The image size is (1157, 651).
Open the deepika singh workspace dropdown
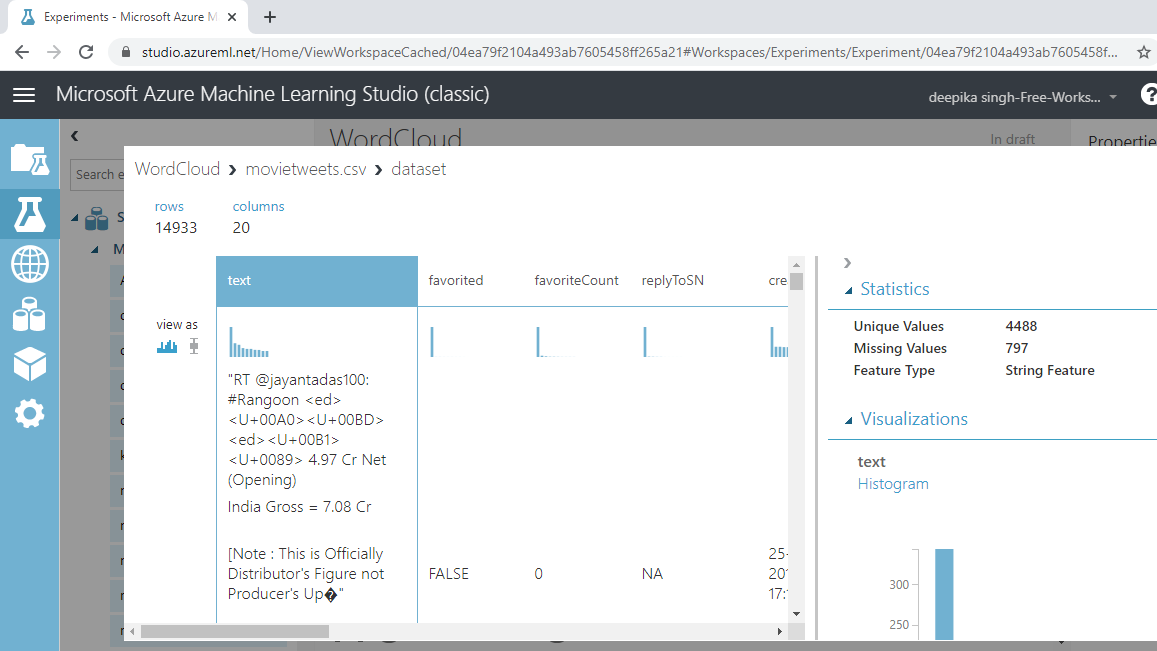pos(1023,97)
